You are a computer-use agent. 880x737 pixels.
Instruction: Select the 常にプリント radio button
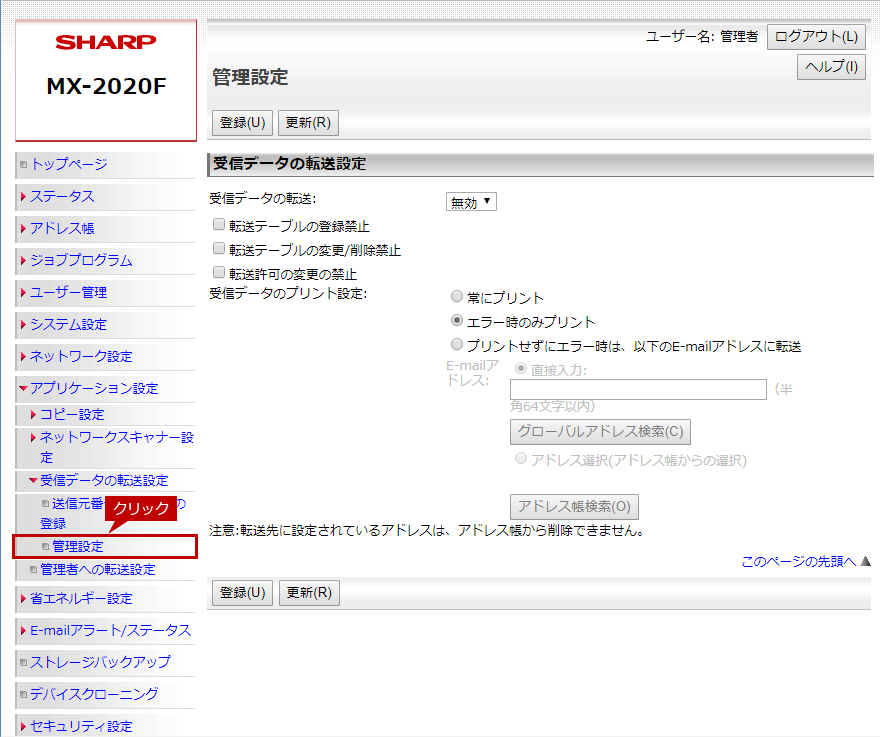(457, 297)
